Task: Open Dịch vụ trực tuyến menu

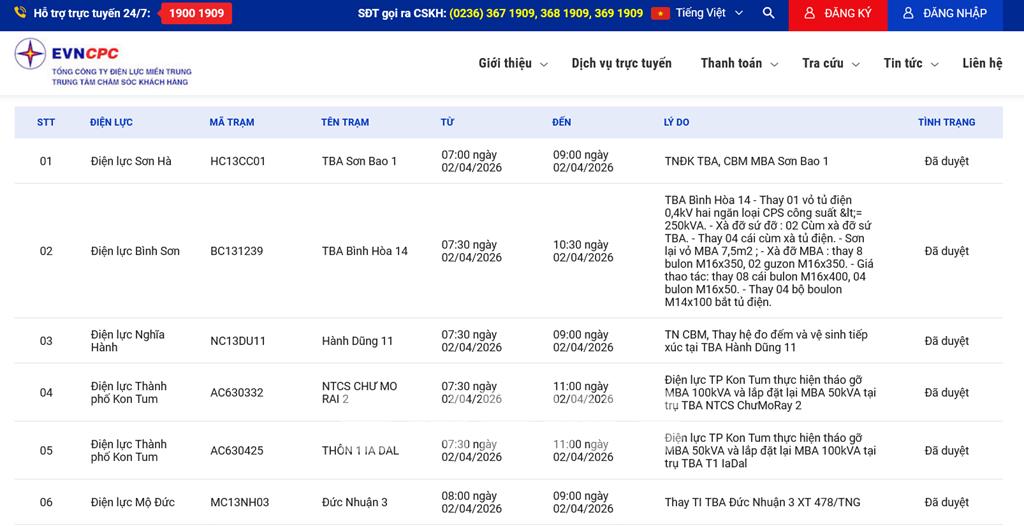Action: (x=621, y=63)
